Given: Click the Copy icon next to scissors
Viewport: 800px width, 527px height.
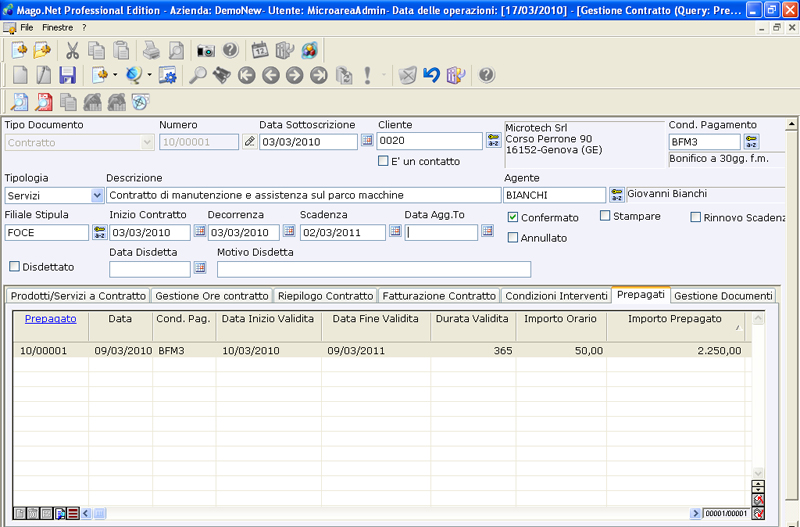Looking at the screenshot, I should [x=96, y=50].
